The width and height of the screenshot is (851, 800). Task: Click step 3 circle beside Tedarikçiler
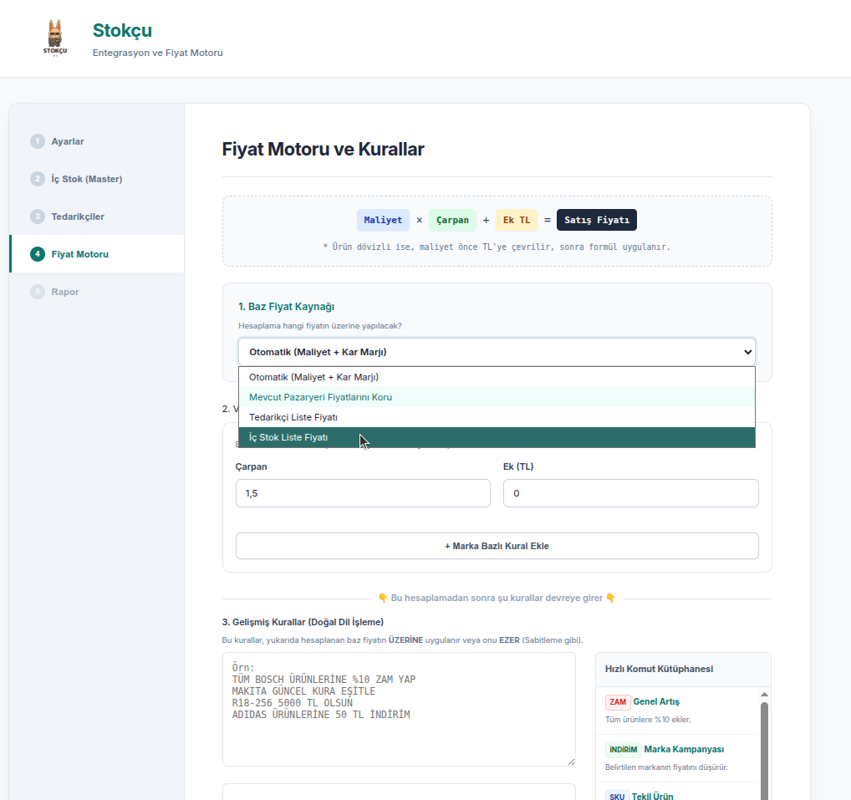click(37, 217)
